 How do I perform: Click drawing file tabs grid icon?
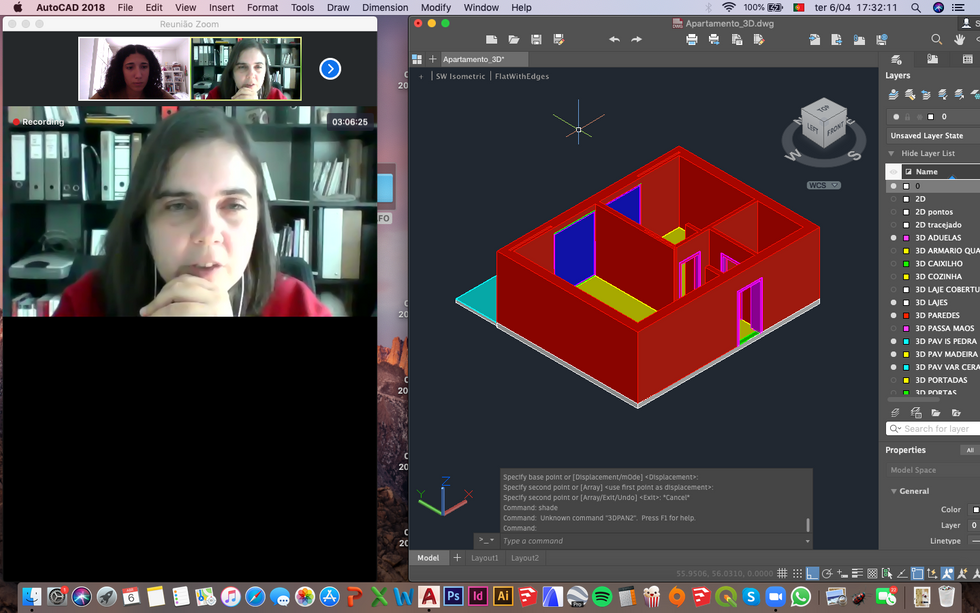[417, 59]
